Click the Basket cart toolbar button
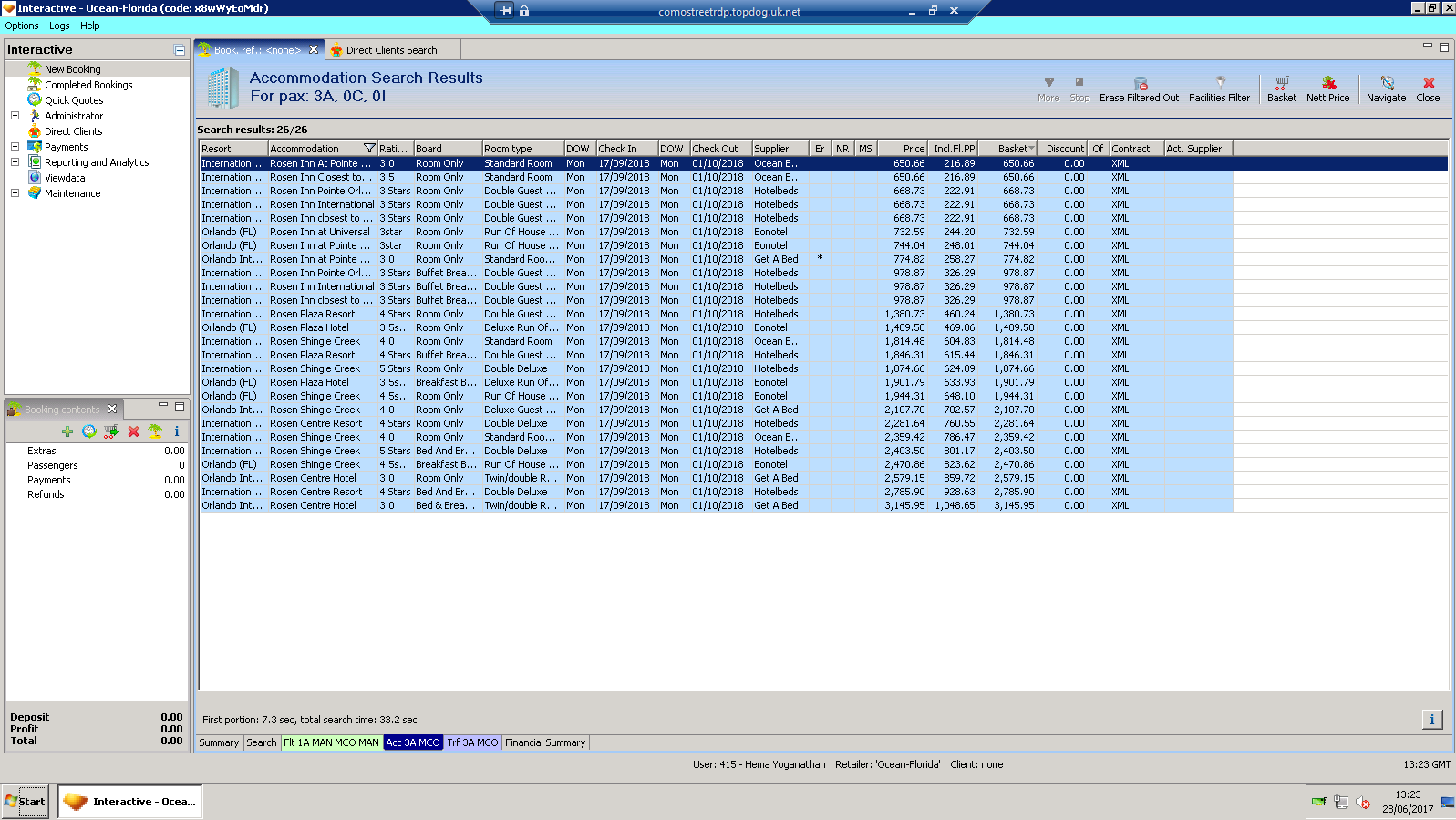1456x820 pixels. (1281, 89)
